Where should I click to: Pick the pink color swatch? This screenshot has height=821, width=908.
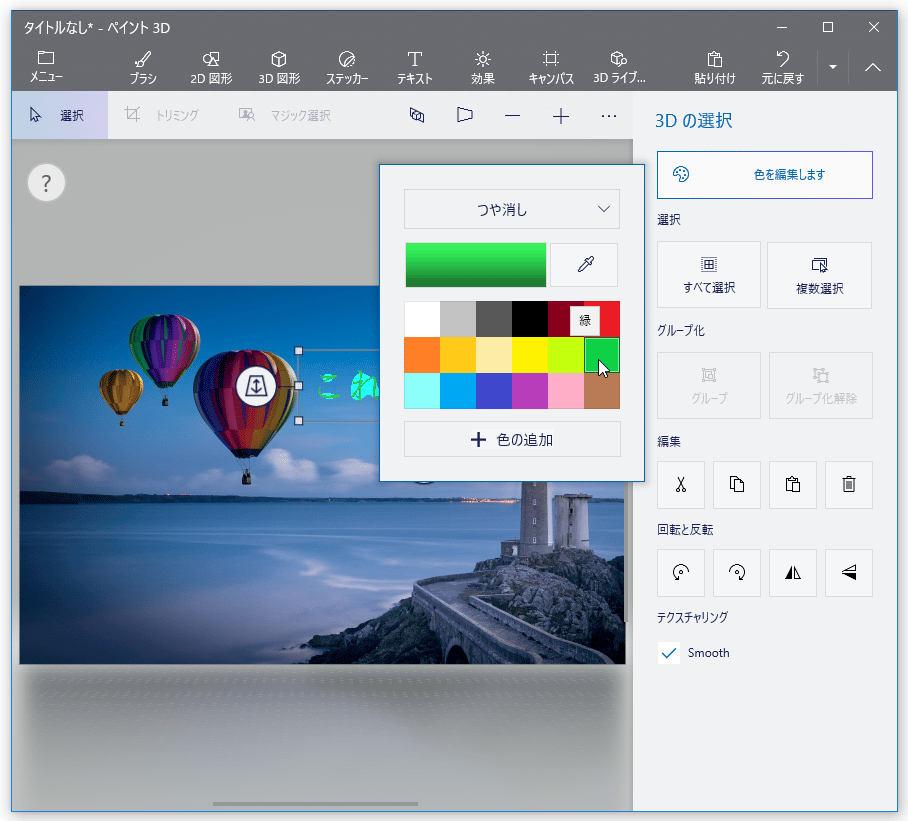(x=566, y=391)
